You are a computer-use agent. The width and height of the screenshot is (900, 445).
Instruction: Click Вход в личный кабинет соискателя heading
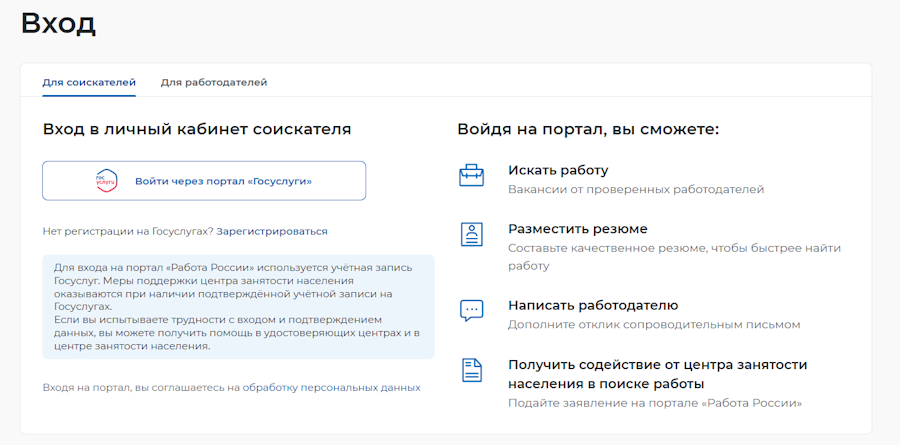tap(197, 129)
